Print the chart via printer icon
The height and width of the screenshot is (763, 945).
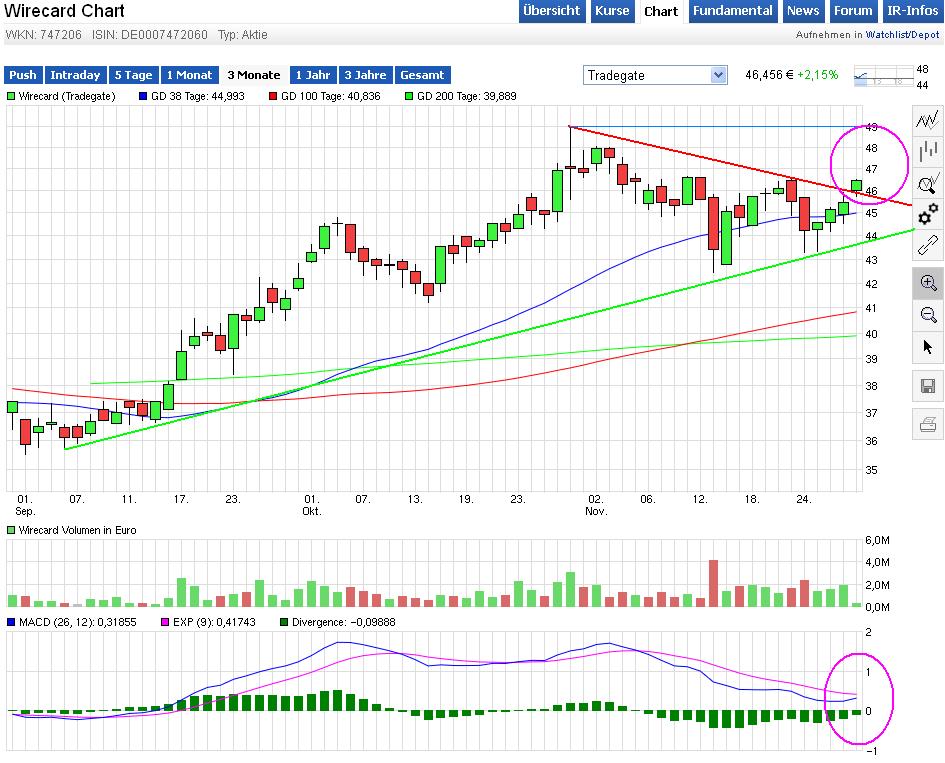click(x=928, y=424)
